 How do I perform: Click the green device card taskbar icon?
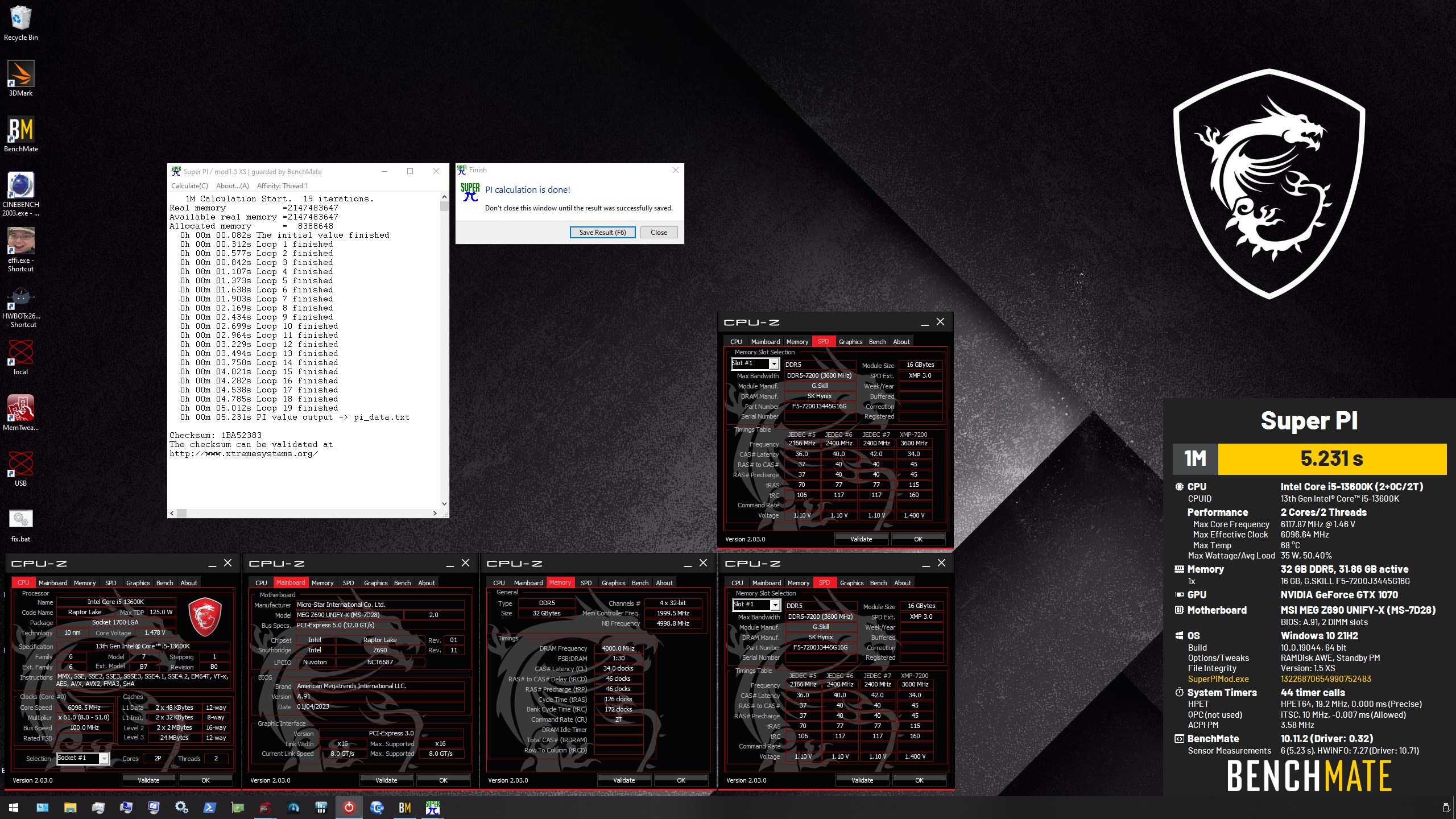coord(237,808)
